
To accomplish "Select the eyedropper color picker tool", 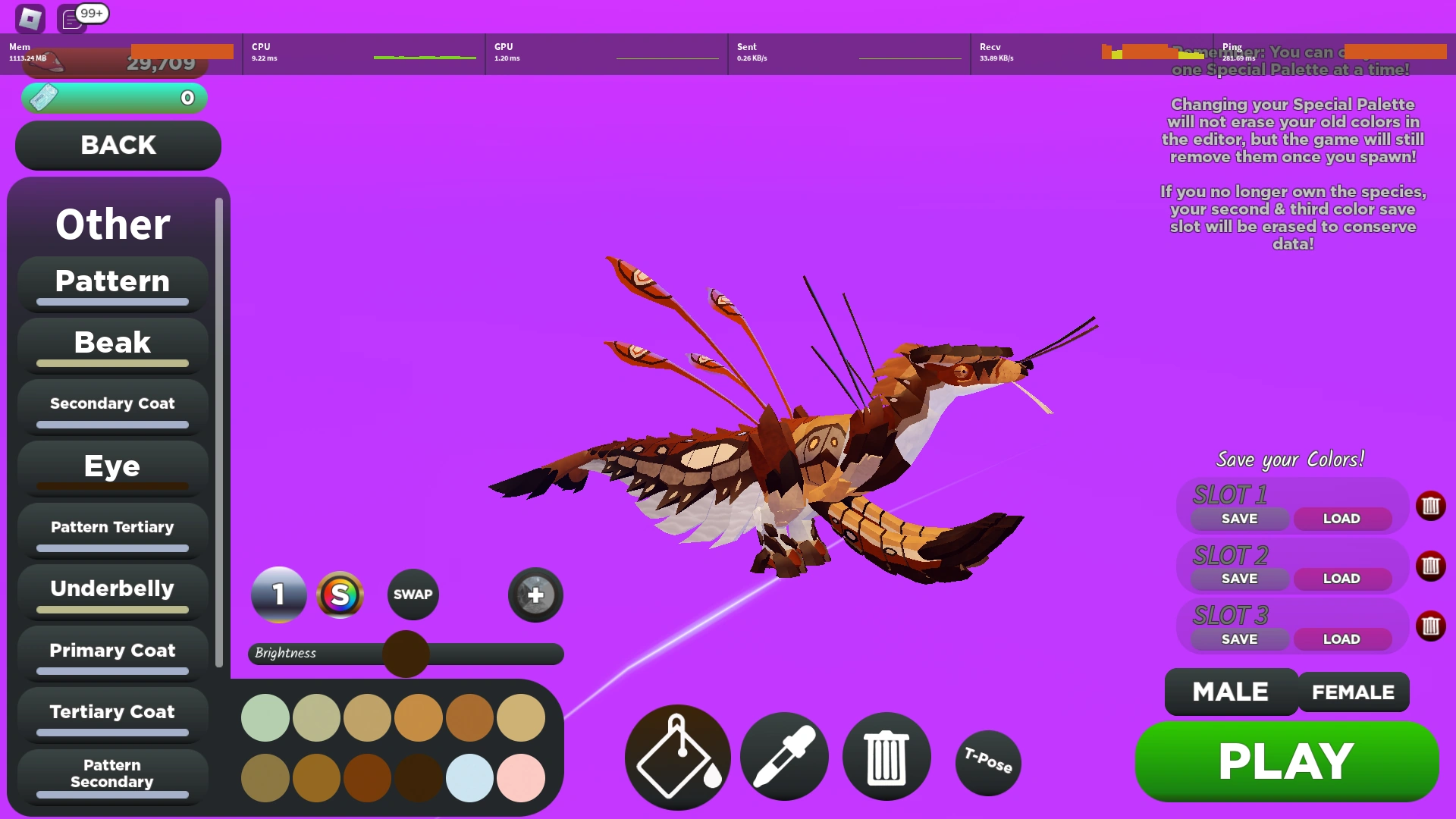I will 784,757.
